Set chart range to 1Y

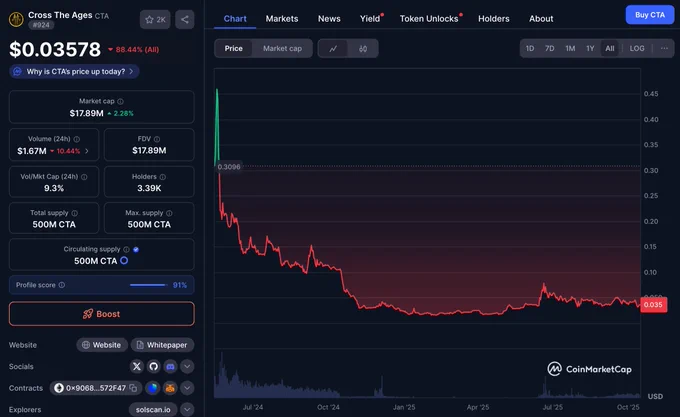click(590, 49)
